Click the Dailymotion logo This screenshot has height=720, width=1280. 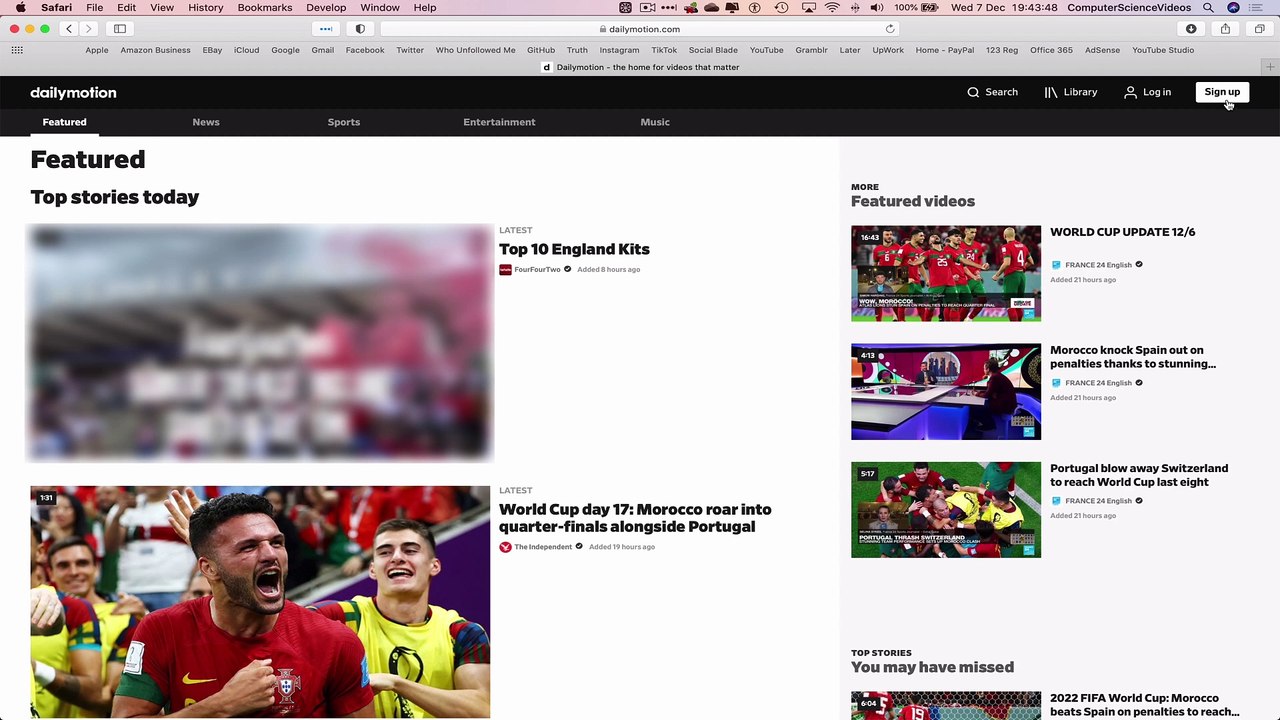[73, 92]
